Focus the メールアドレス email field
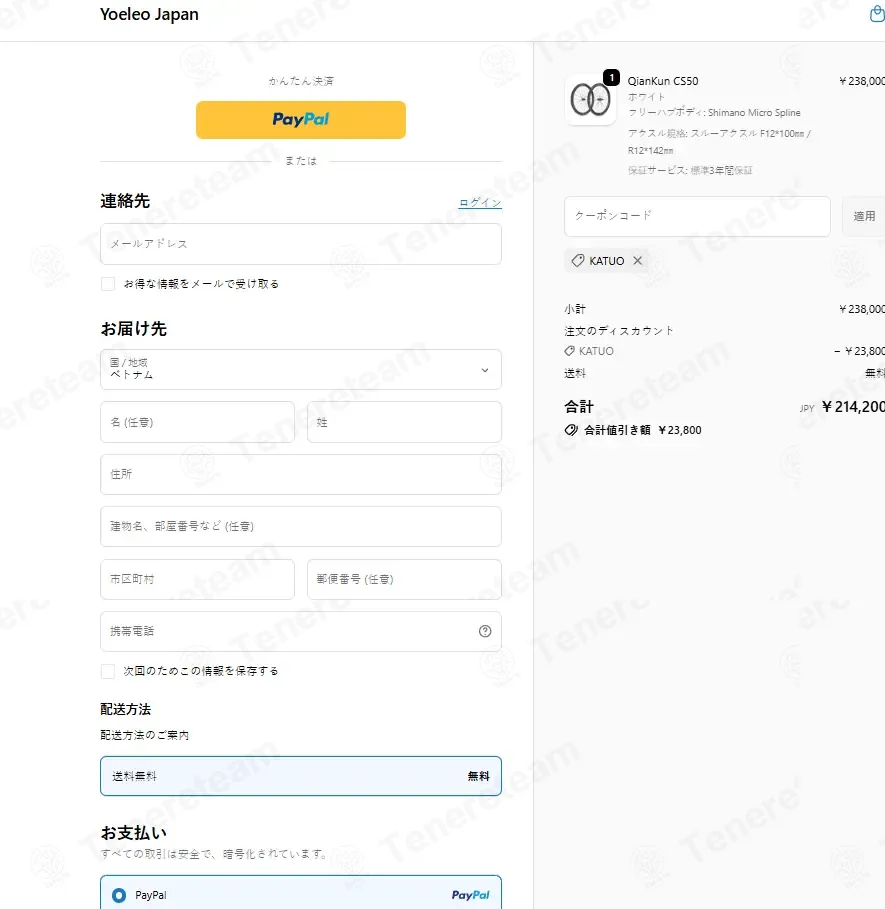The image size is (885, 909). [301, 244]
